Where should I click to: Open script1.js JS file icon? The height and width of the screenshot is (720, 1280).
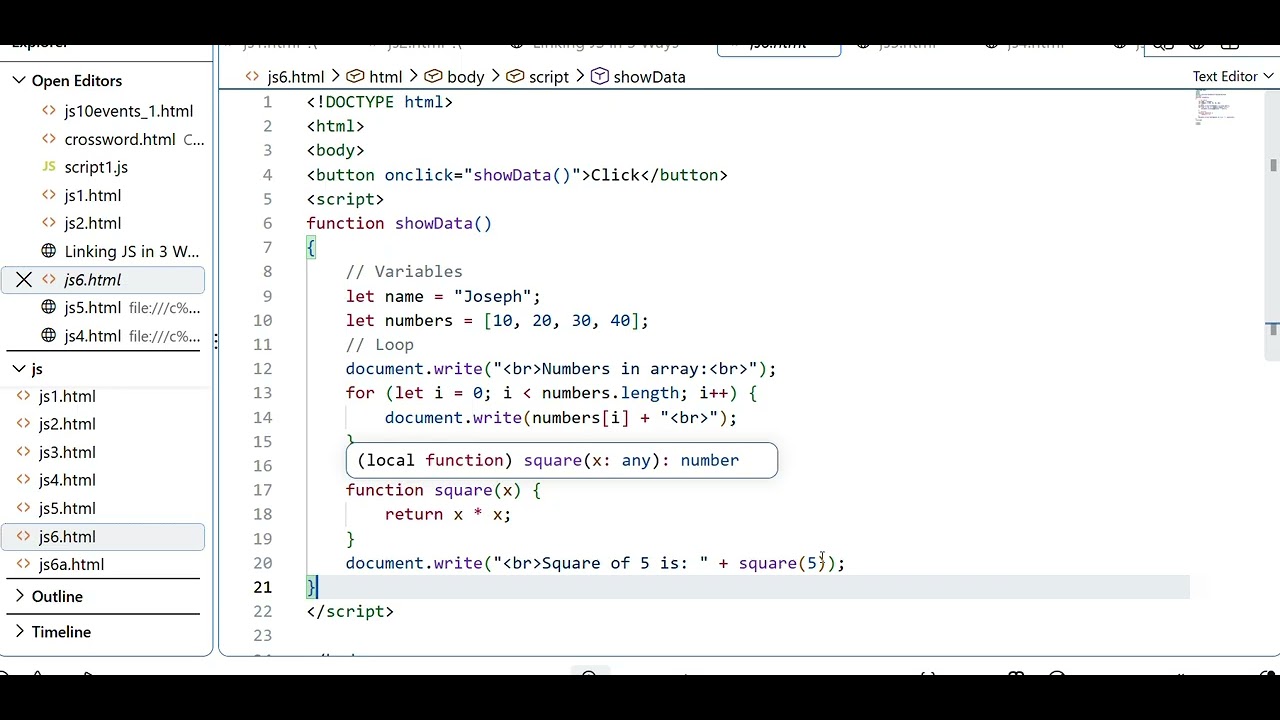[x=49, y=167]
